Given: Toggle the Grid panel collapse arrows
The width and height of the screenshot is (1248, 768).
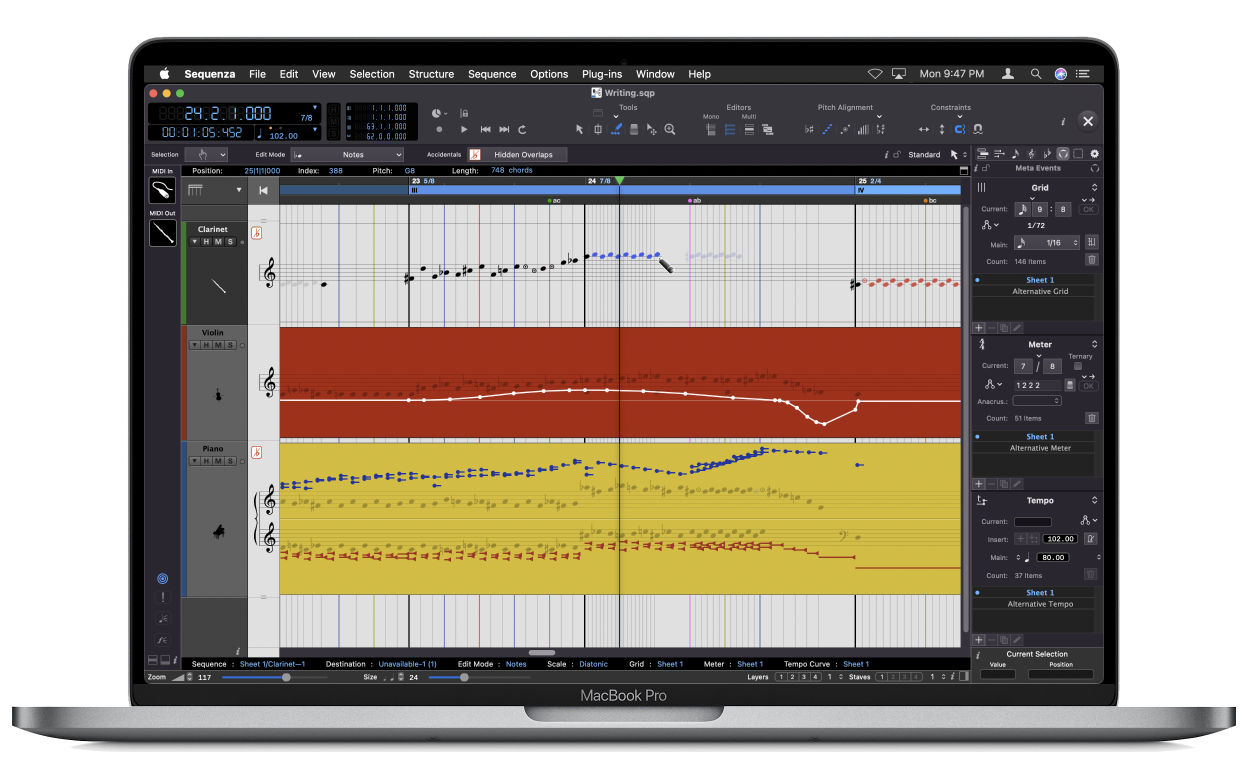Looking at the screenshot, I should [1094, 187].
